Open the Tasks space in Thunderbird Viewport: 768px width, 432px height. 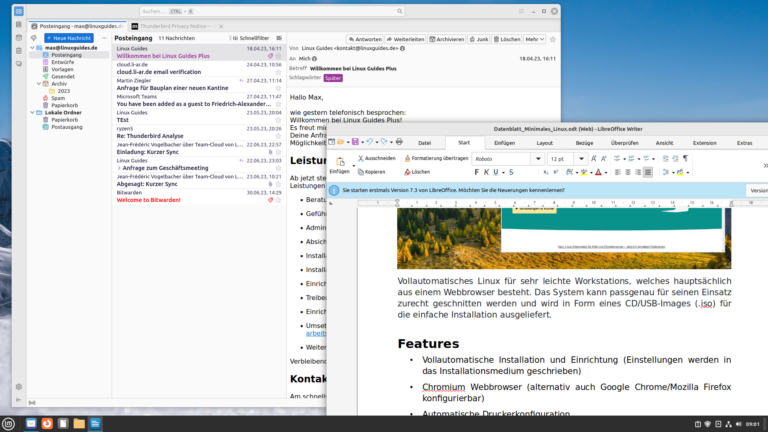19,50
